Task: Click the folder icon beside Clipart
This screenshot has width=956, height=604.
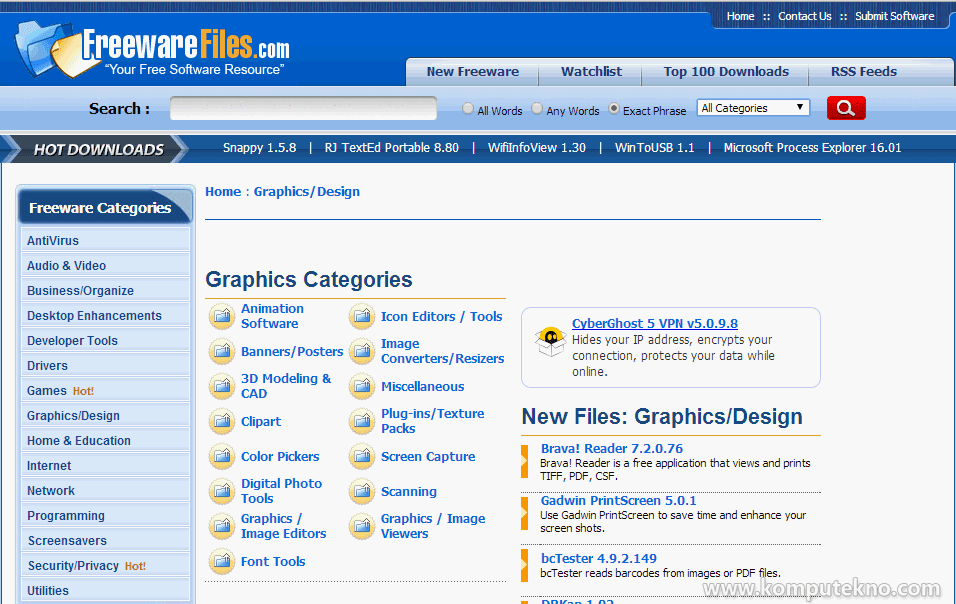Action: 222,421
